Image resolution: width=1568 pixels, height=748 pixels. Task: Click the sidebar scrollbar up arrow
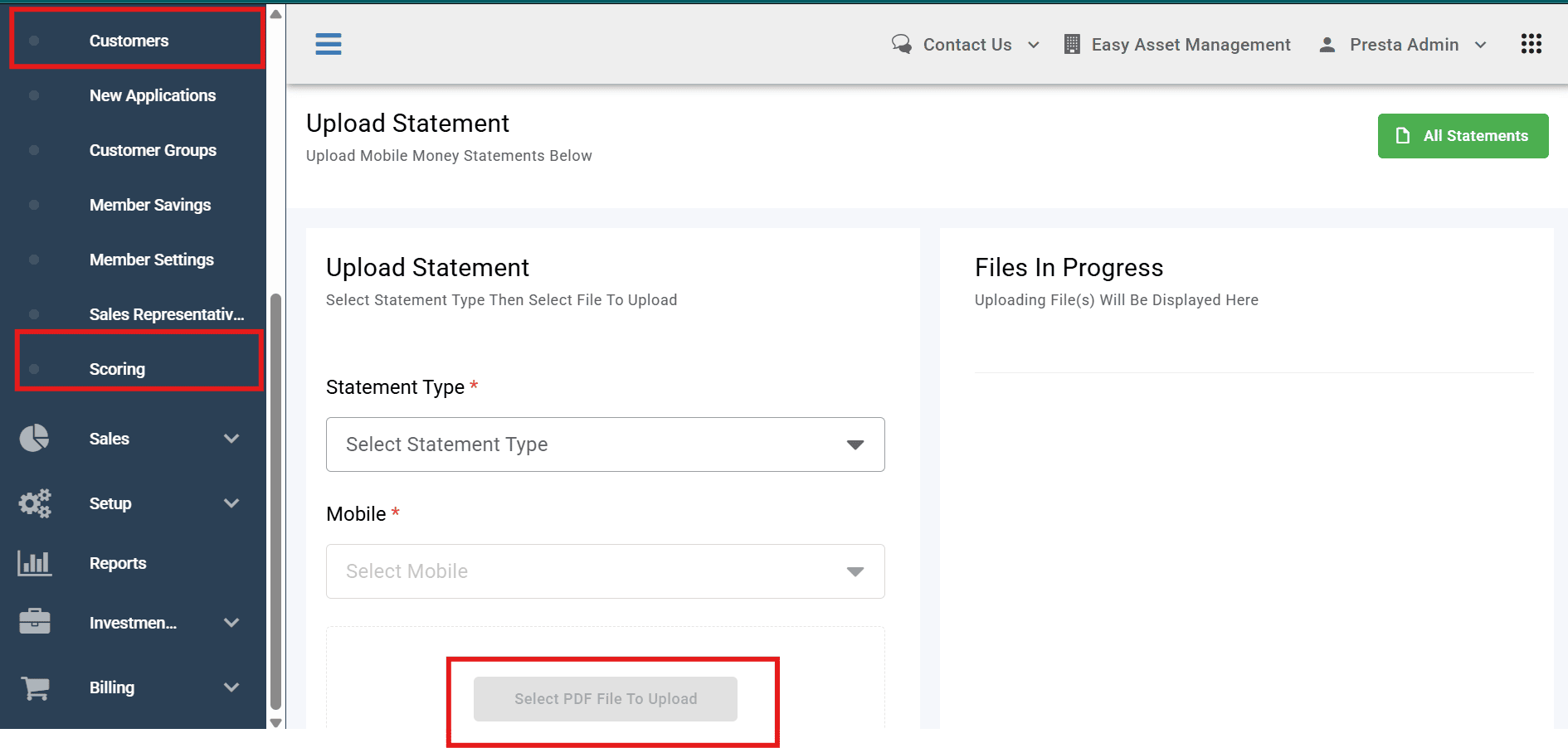coord(276,14)
